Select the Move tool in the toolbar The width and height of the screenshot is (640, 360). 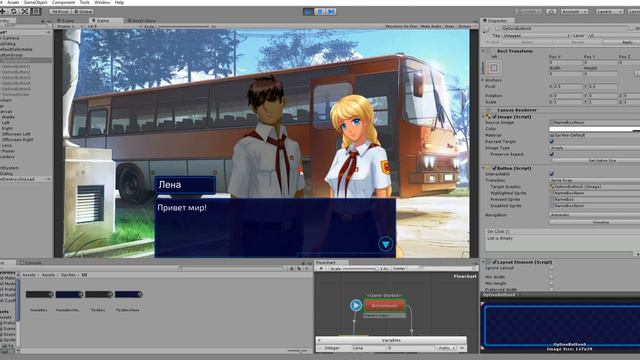tap(3, 11)
